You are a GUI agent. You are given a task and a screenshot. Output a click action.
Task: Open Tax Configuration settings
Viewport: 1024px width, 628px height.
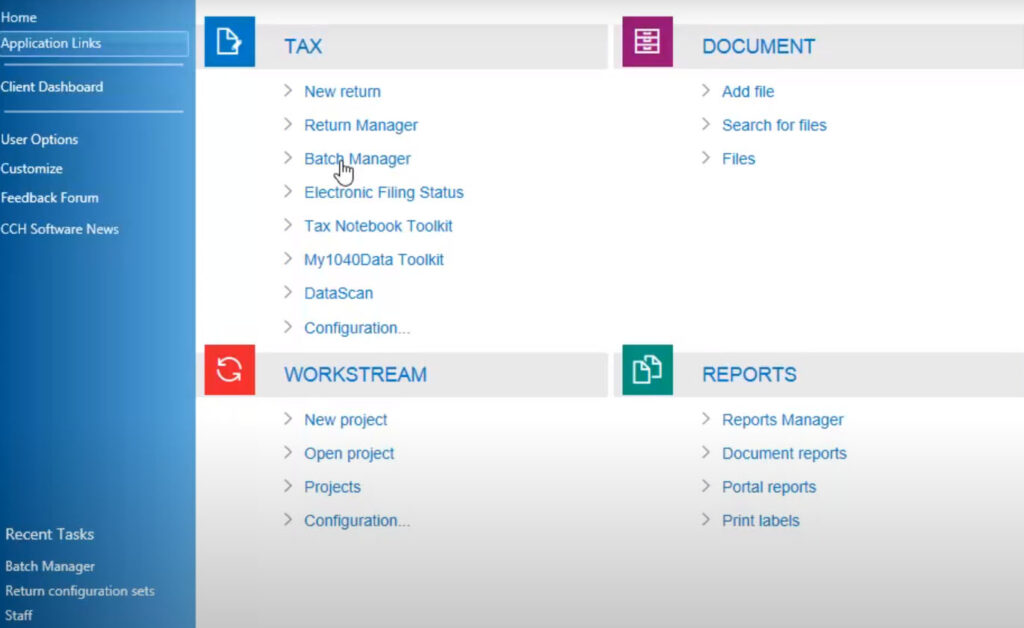pyautogui.click(x=357, y=327)
